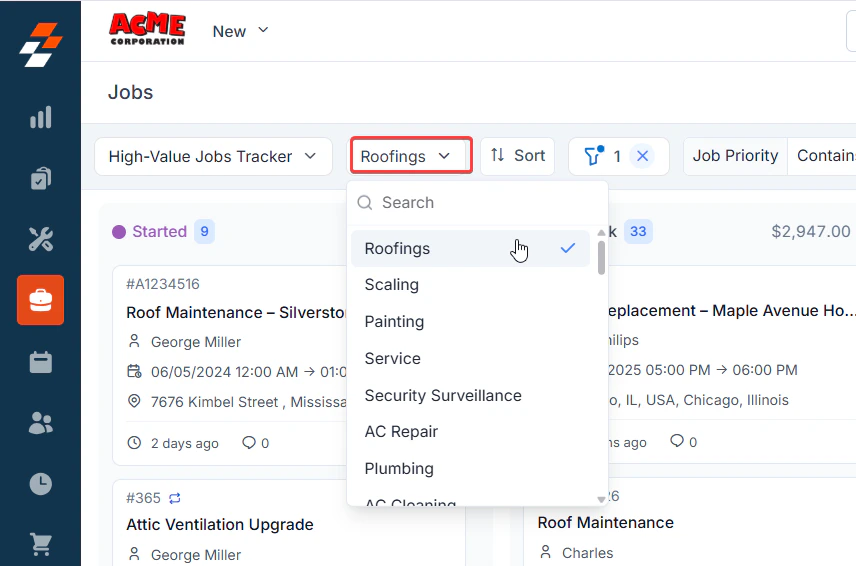The image size is (856, 566).
Task: Clear the active filter with X
Action: (643, 156)
